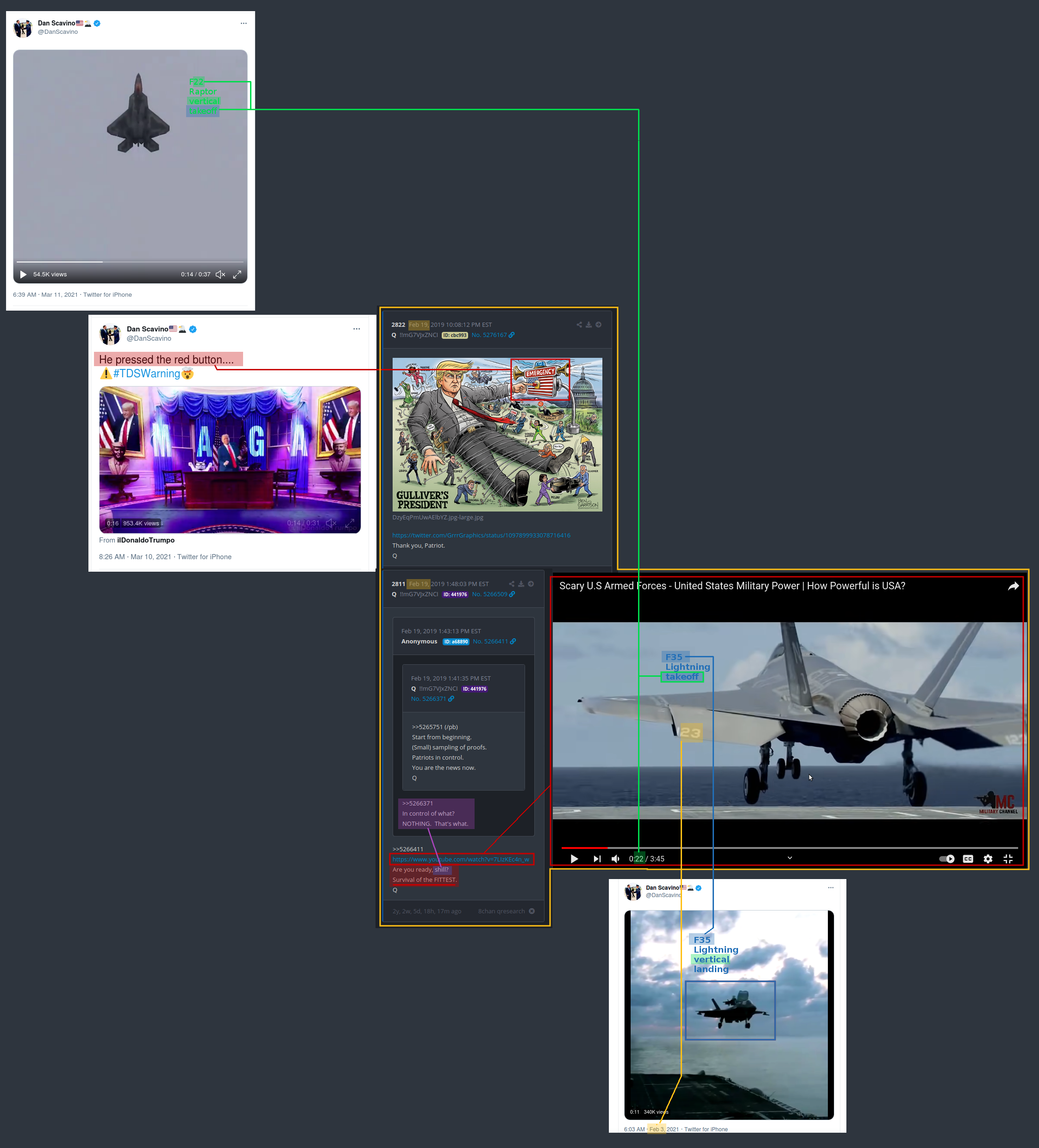Viewport: 1039px width, 1148px height.
Task: Expand the YouTube chapter chevron
Action: [x=790, y=858]
